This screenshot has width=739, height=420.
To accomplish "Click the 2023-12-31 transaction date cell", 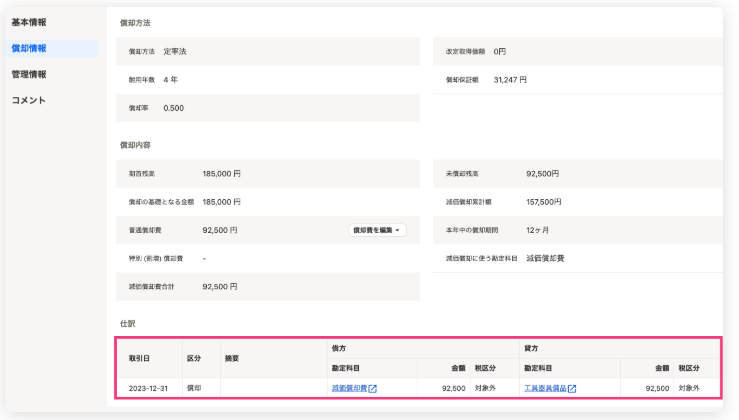I will coord(150,388).
